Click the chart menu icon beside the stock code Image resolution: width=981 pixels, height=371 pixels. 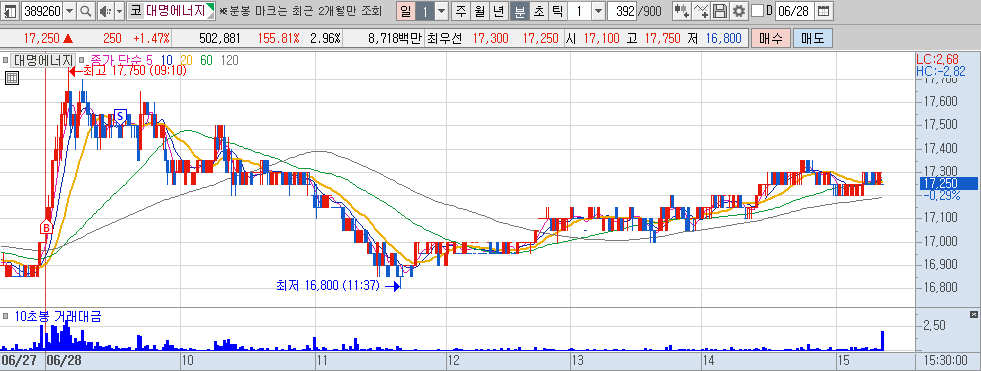point(11,11)
